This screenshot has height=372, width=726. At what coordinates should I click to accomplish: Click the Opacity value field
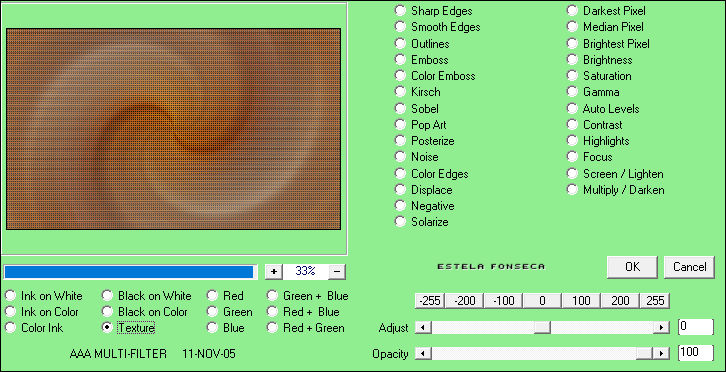695,353
